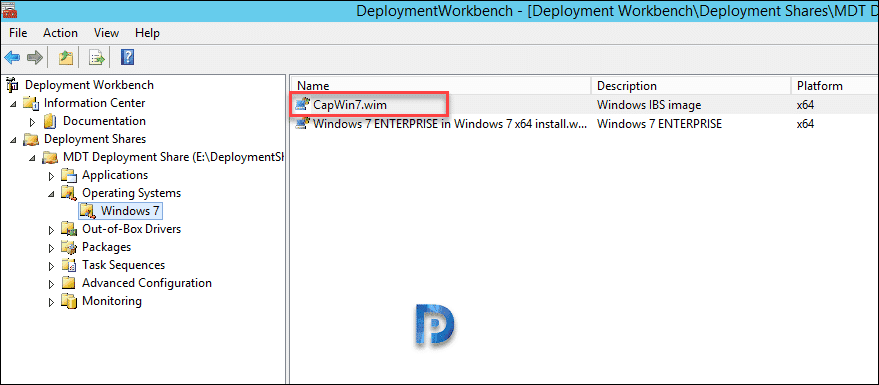The image size is (879, 385).
Task: Expand the Packages node
Action: [x=52, y=247]
